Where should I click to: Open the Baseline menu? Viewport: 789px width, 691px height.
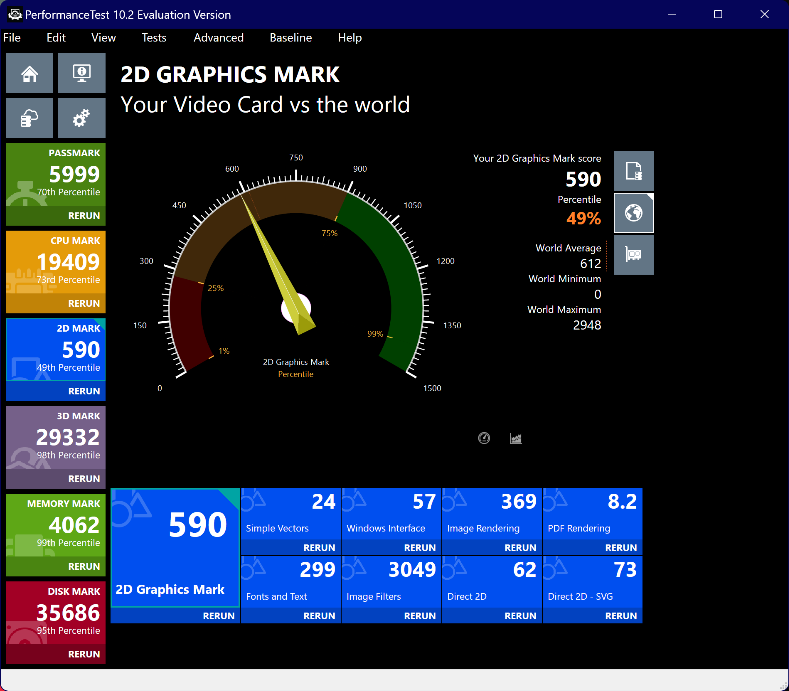click(x=291, y=38)
